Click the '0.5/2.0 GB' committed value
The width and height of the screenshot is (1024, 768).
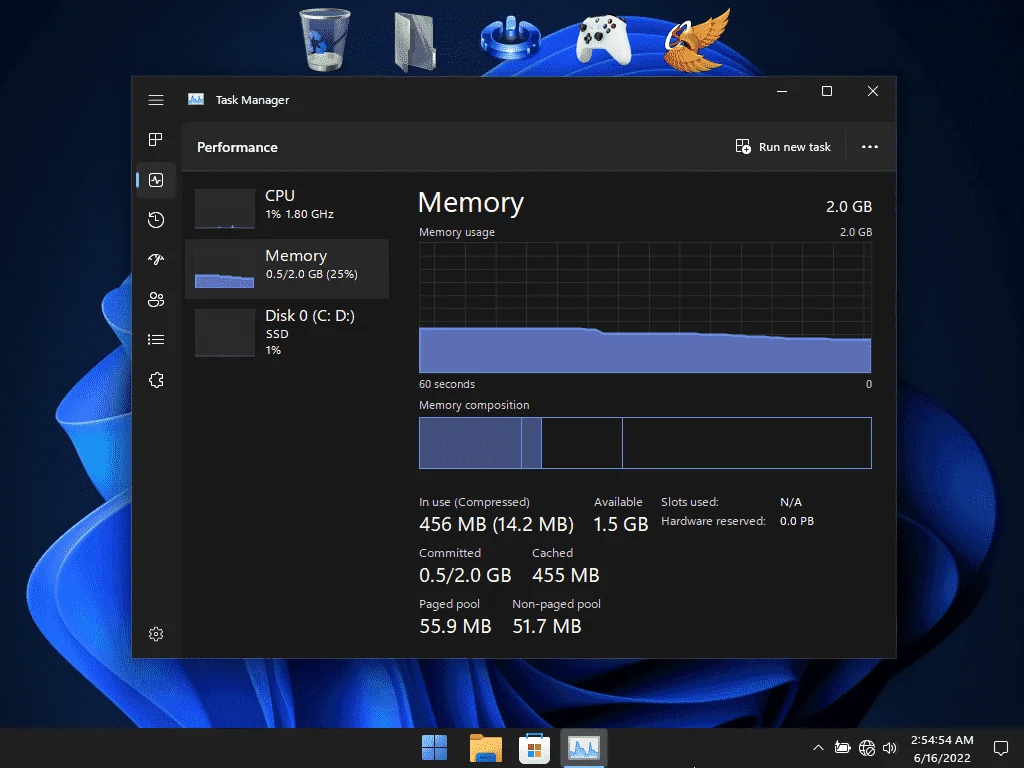click(x=465, y=575)
